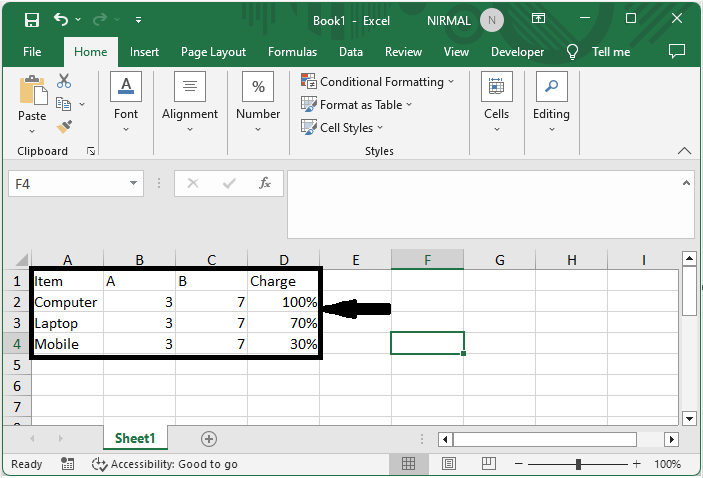This screenshot has height=478, width=703.
Task: Switch to the Insert tab
Action: point(144,52)
